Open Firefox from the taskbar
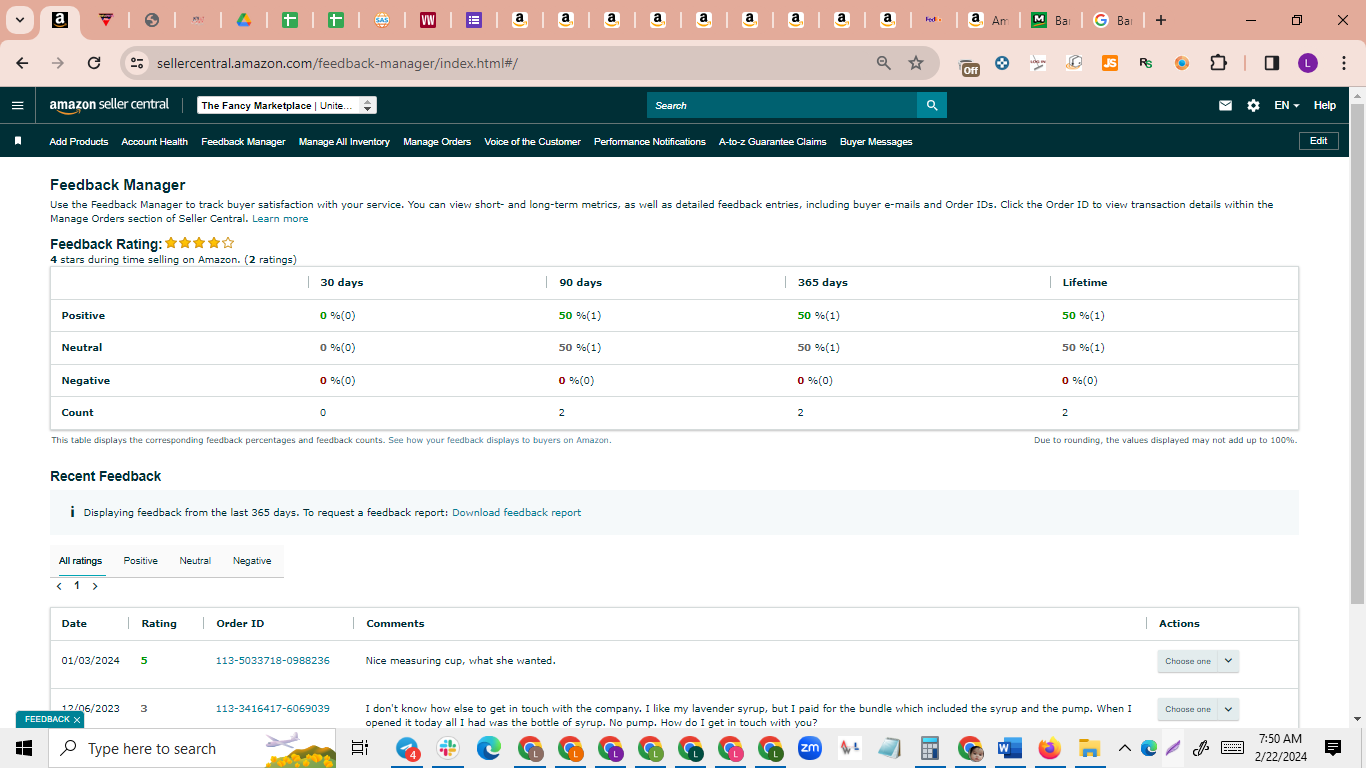 point(1049,748)
